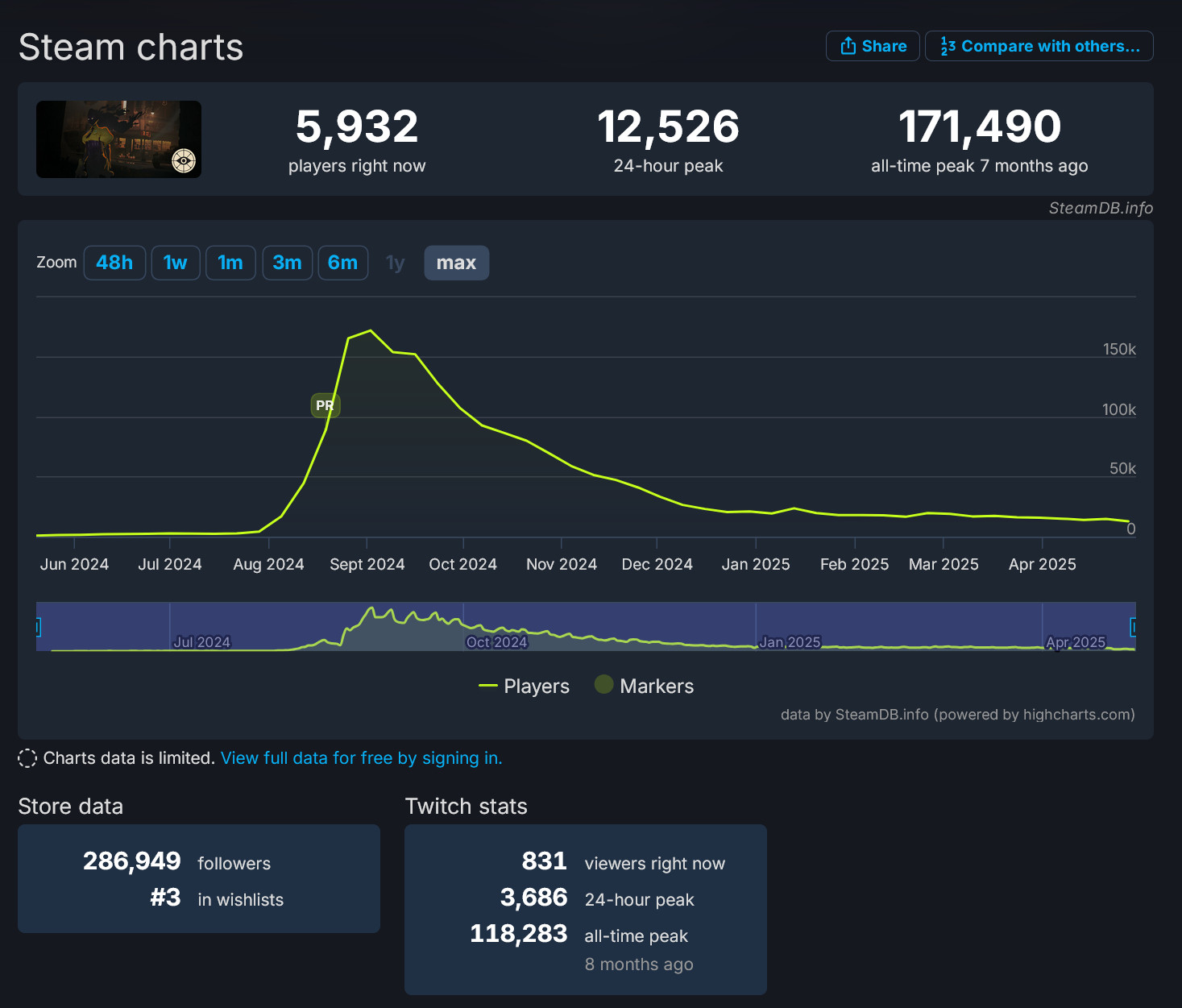The width and height of the screenshot is (1182, 1008).
Task: Click the 12,526 24-hour peak figure
Action: pos(668,127)
